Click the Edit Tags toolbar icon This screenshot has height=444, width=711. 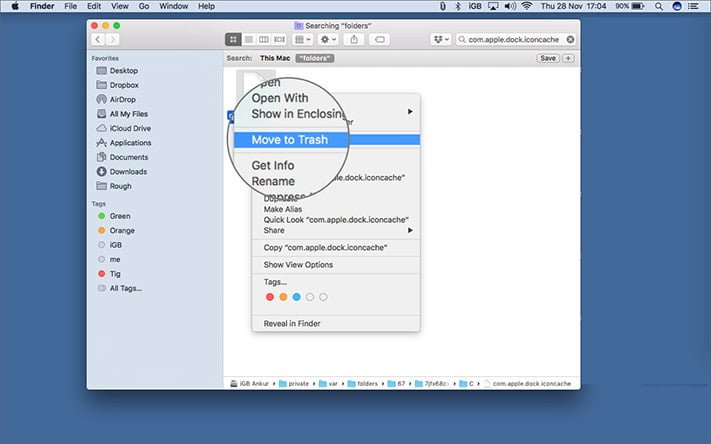click(x=380, y=39)
